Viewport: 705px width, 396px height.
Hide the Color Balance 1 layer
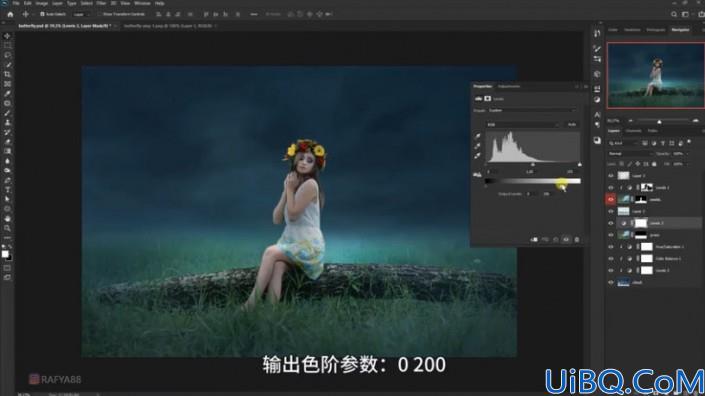coord(611,258)
